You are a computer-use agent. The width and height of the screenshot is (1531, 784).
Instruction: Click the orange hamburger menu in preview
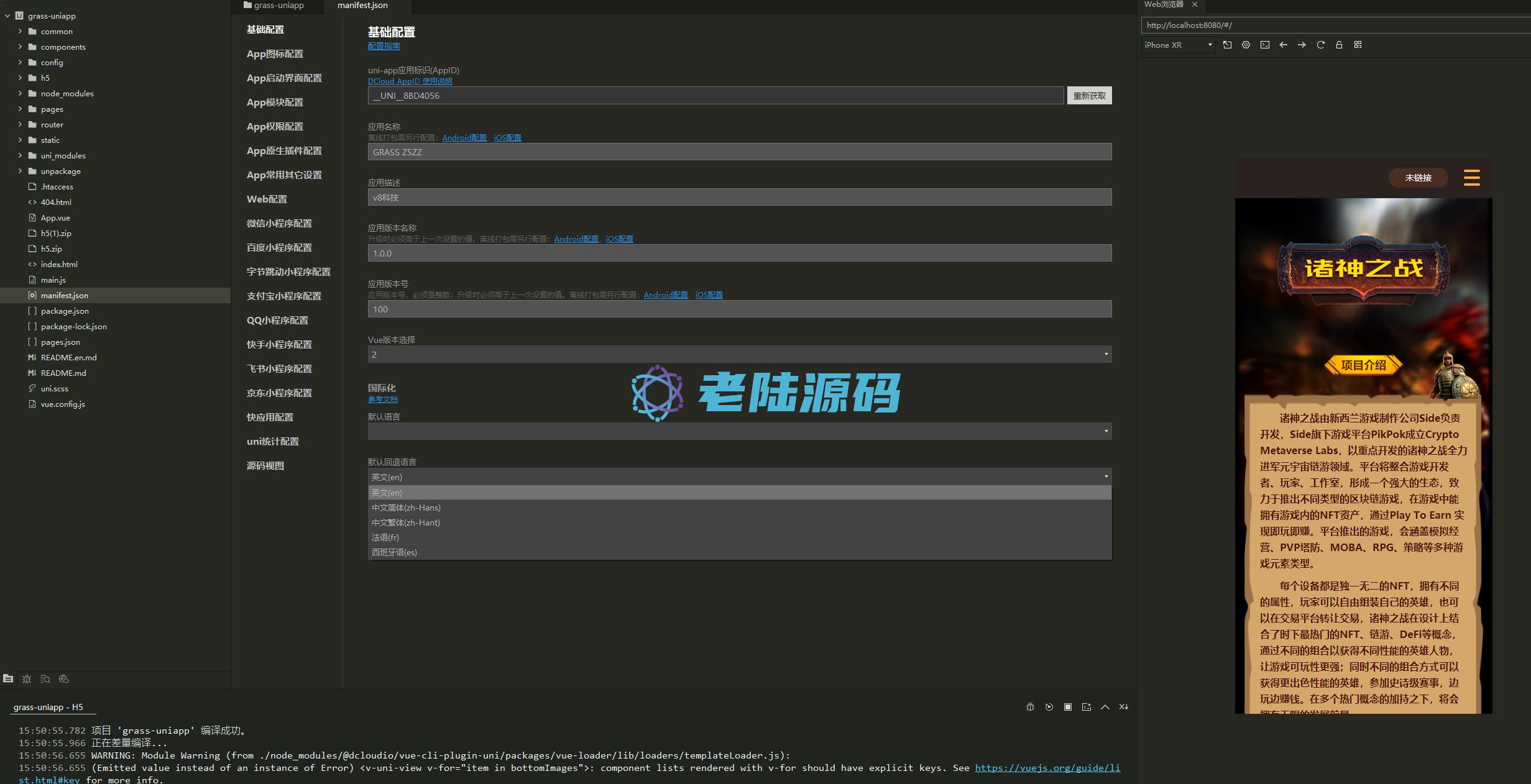[x=1471, y=178]
